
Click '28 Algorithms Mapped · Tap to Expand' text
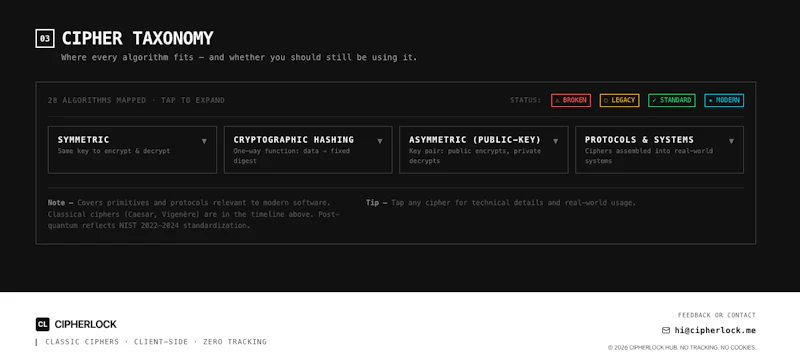tap(136, 100)
